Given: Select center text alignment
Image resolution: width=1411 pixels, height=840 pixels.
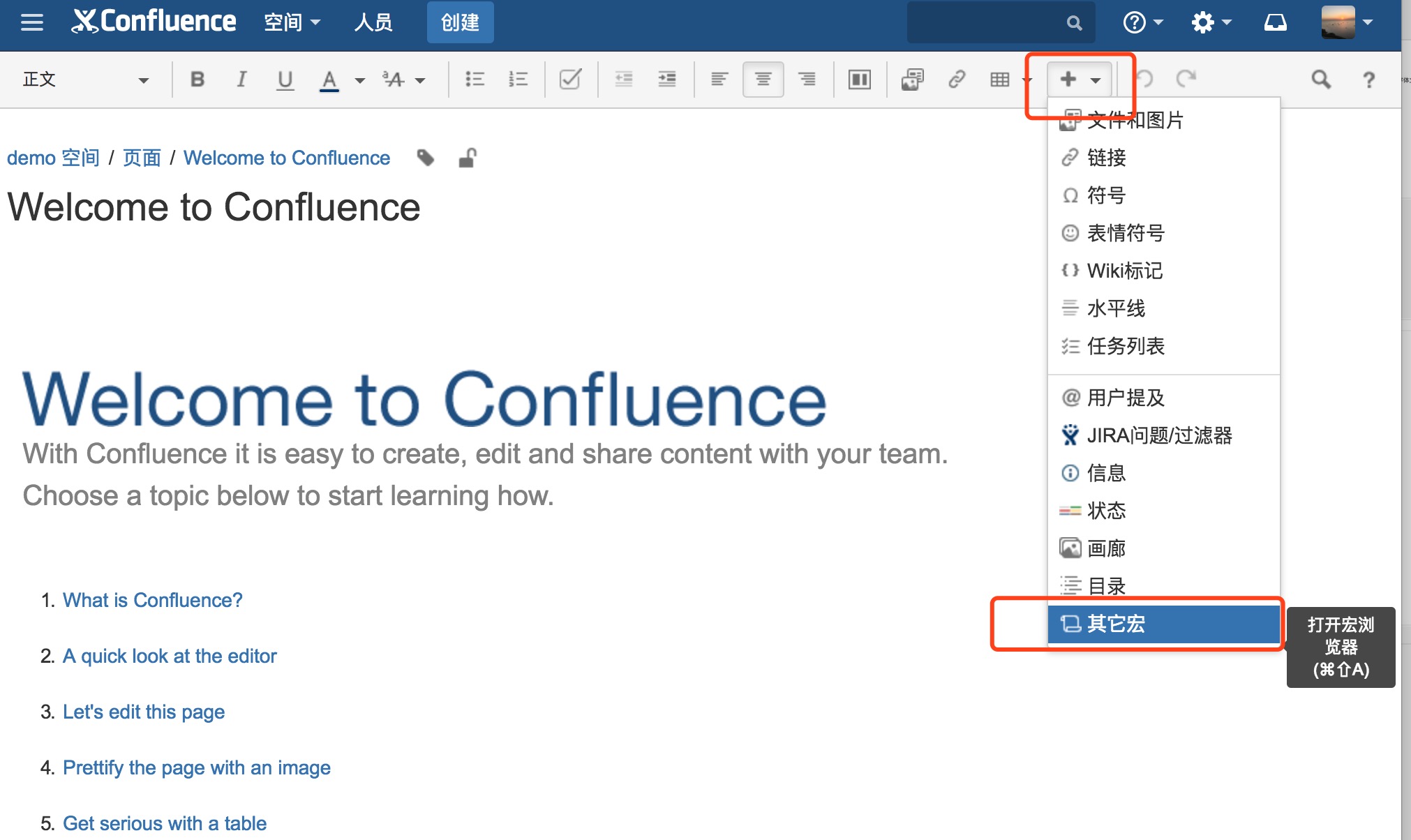Looking at the screenshot, I should [x=763, y=80].
